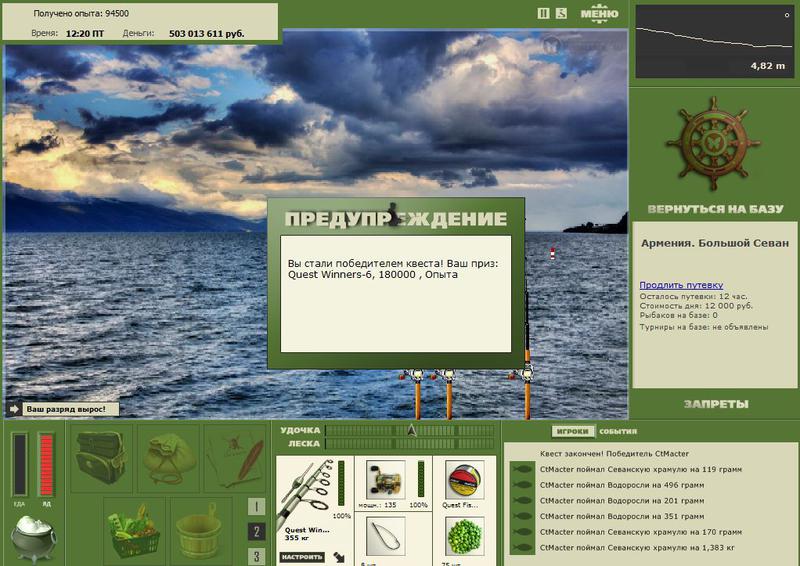Select the fishing hook item

coord(386,536)
